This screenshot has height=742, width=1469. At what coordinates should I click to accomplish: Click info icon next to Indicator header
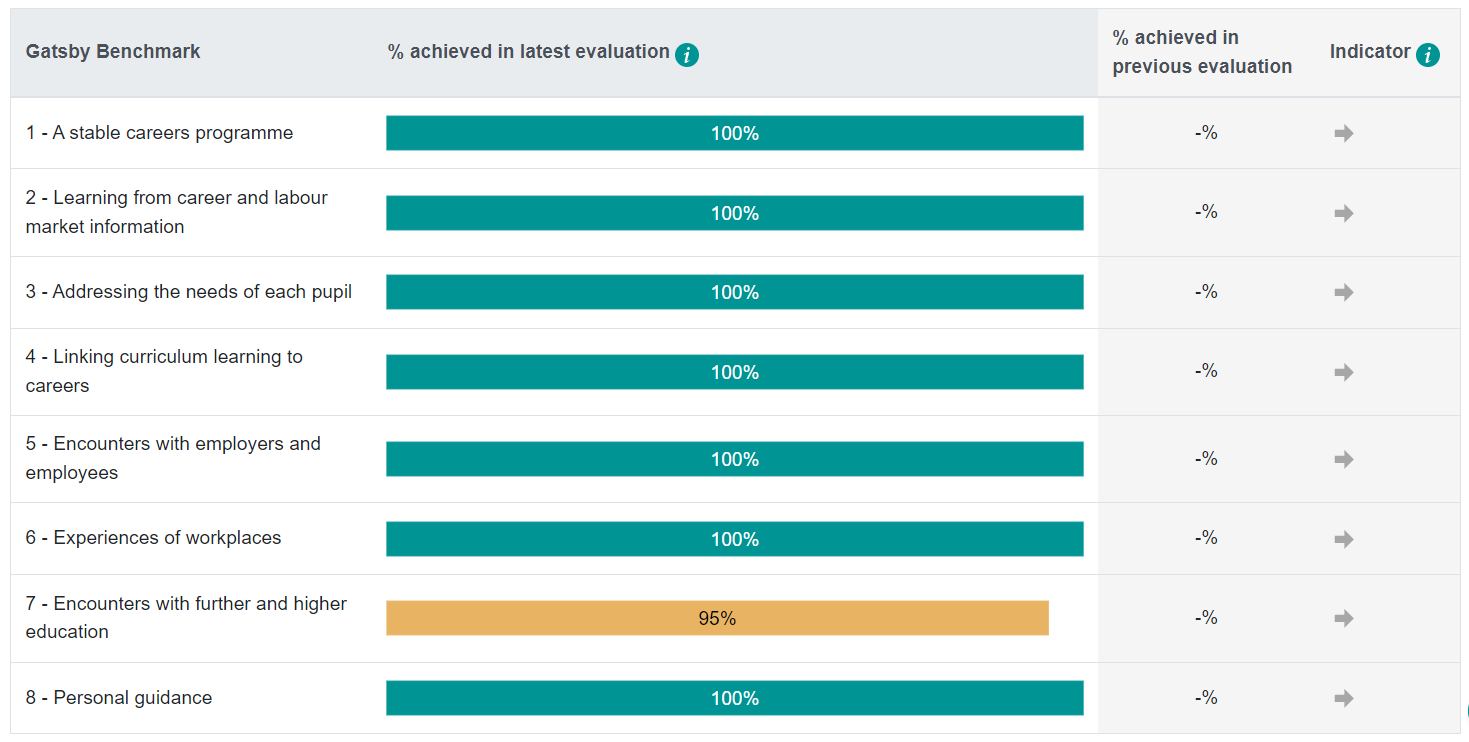pyautogui.click(x=1428, y=55)
